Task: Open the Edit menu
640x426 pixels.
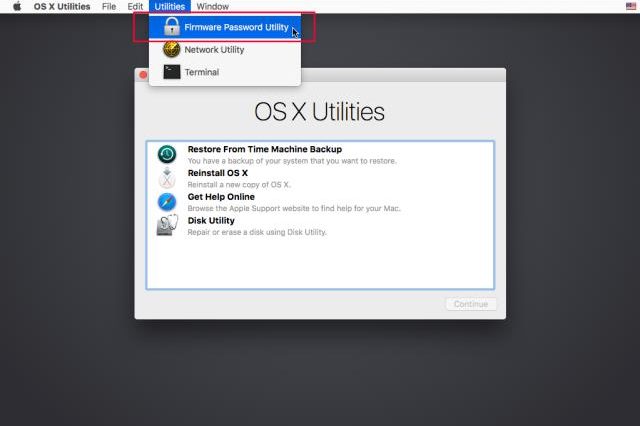Action: pos(135,7)
